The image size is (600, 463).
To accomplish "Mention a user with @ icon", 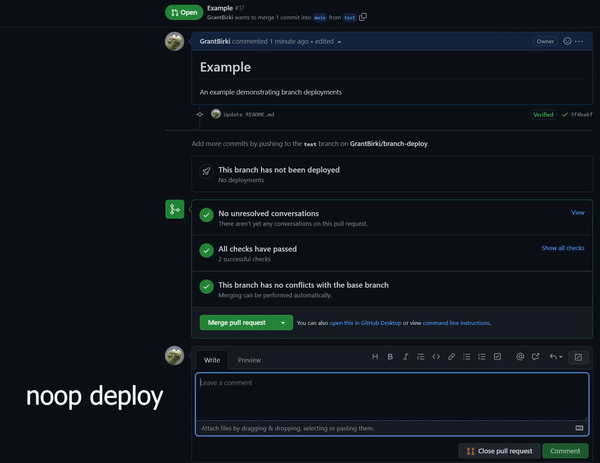I will (x=520, y=357).
